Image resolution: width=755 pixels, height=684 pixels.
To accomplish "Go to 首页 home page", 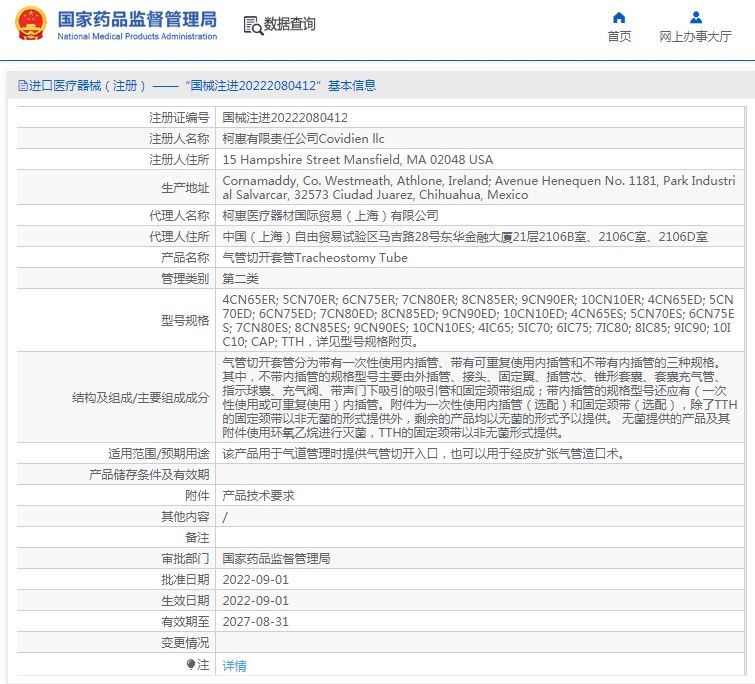I will [x=619, y=37].
